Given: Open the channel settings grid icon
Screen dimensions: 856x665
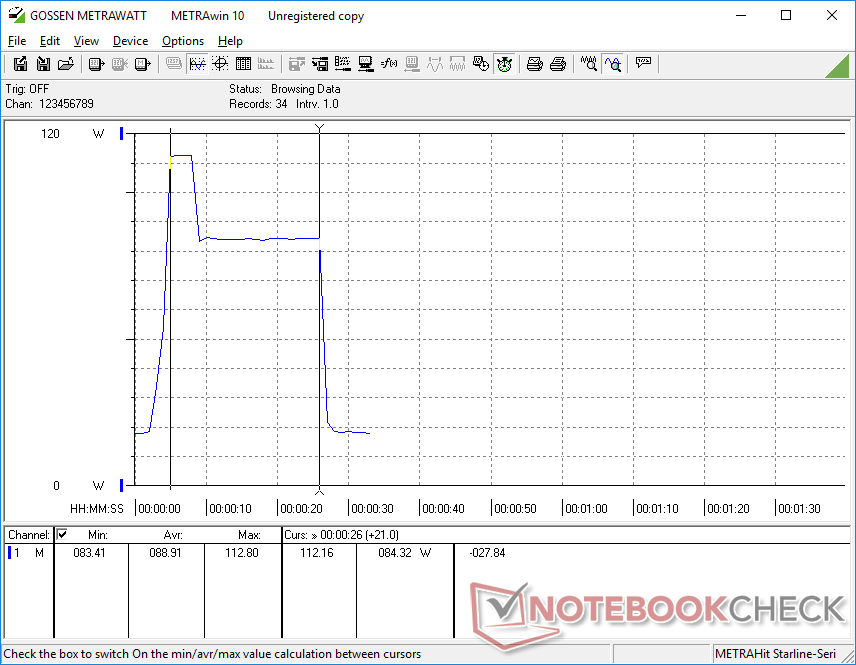Looking at the screenshot, I should 343,64.
